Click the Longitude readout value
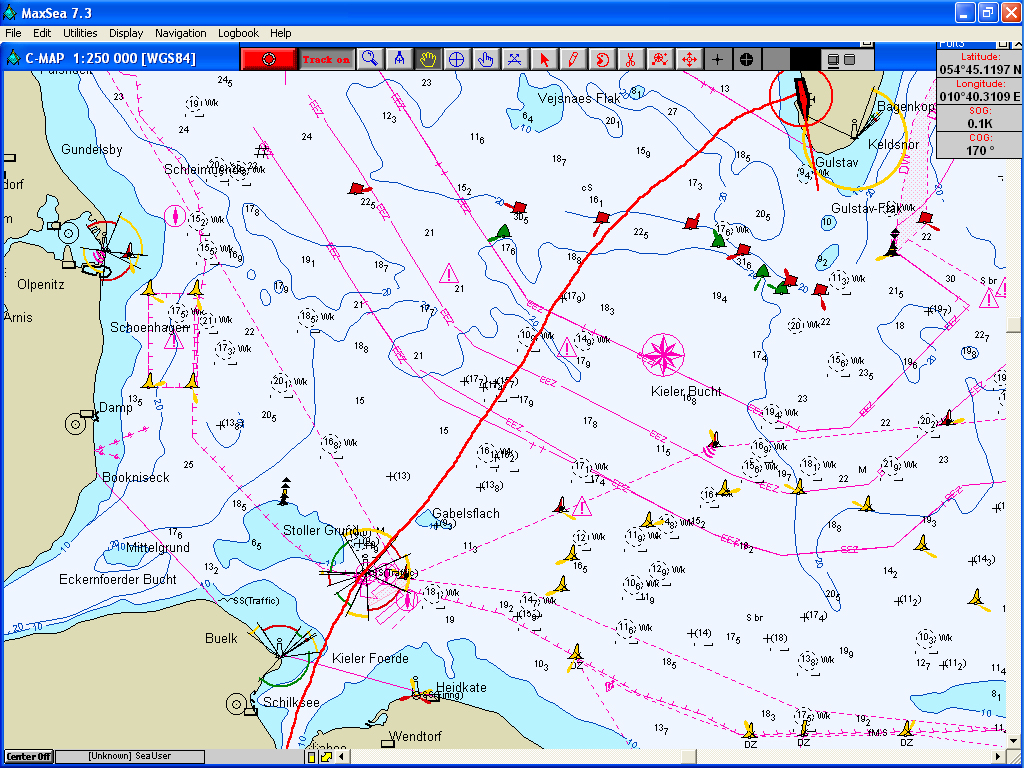This screenshot has height=768, width=1024. pos(980,97)
